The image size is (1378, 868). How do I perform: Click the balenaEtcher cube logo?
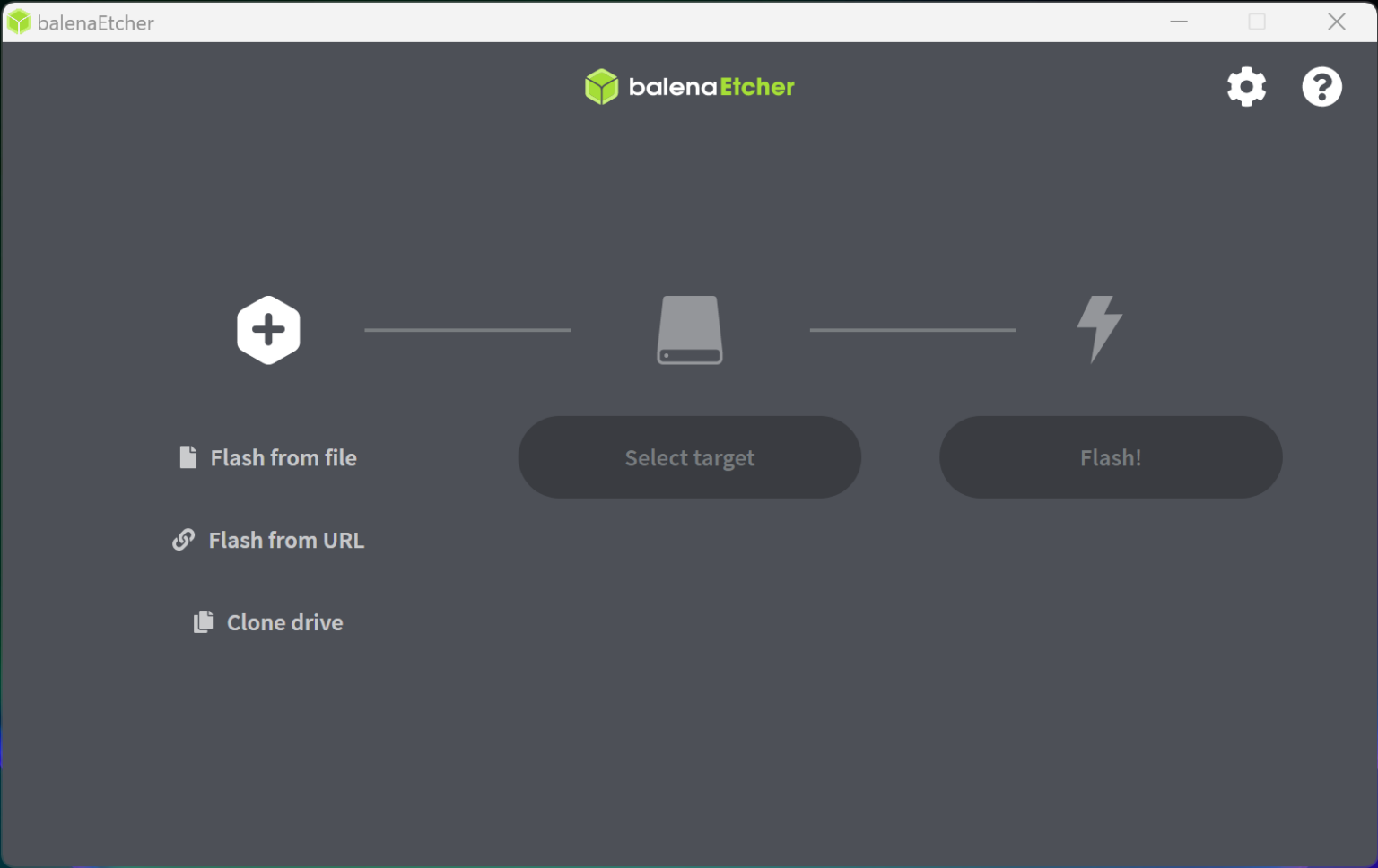point(601,86)
